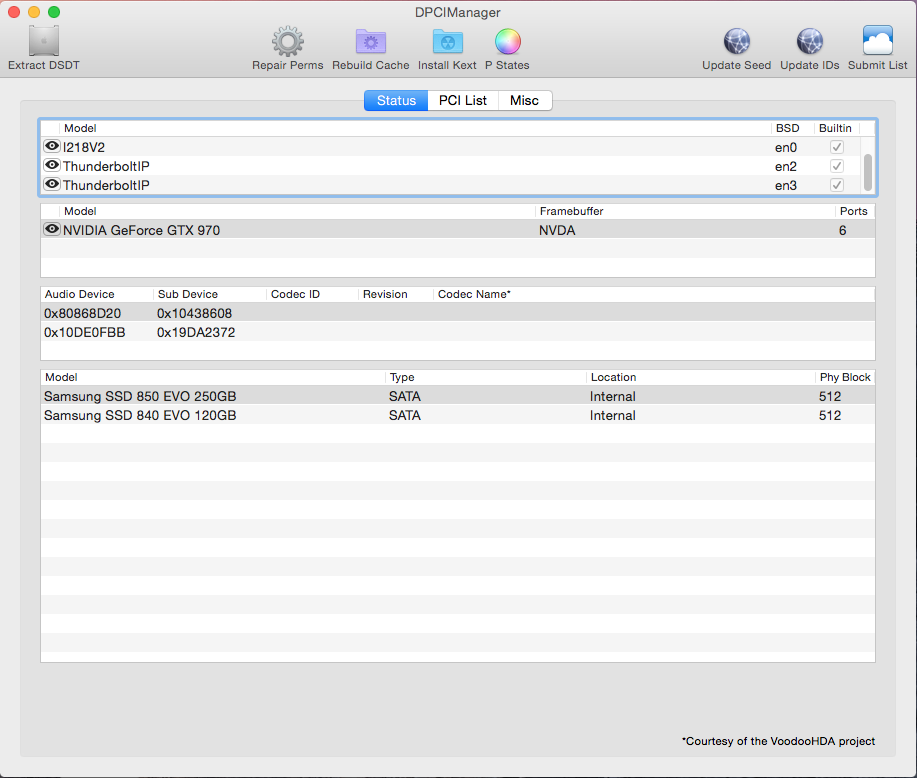Toggle the Builtin checkbox for en0
This screenshot has width=917, height=778.
[836, 147]
